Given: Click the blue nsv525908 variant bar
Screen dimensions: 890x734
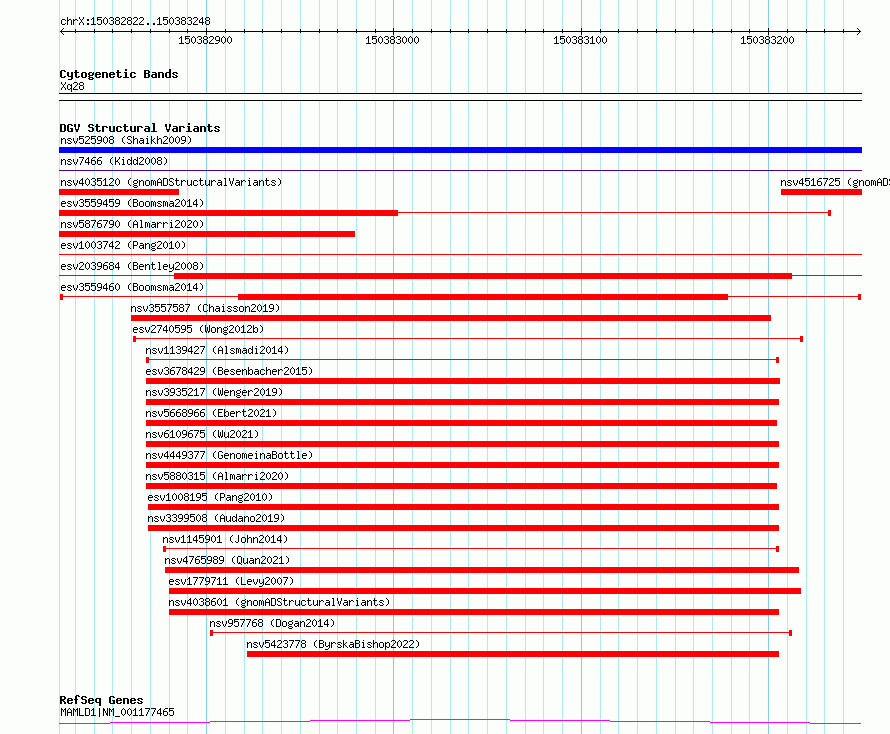Looking at the screenshot, I should tap(460, 150).
